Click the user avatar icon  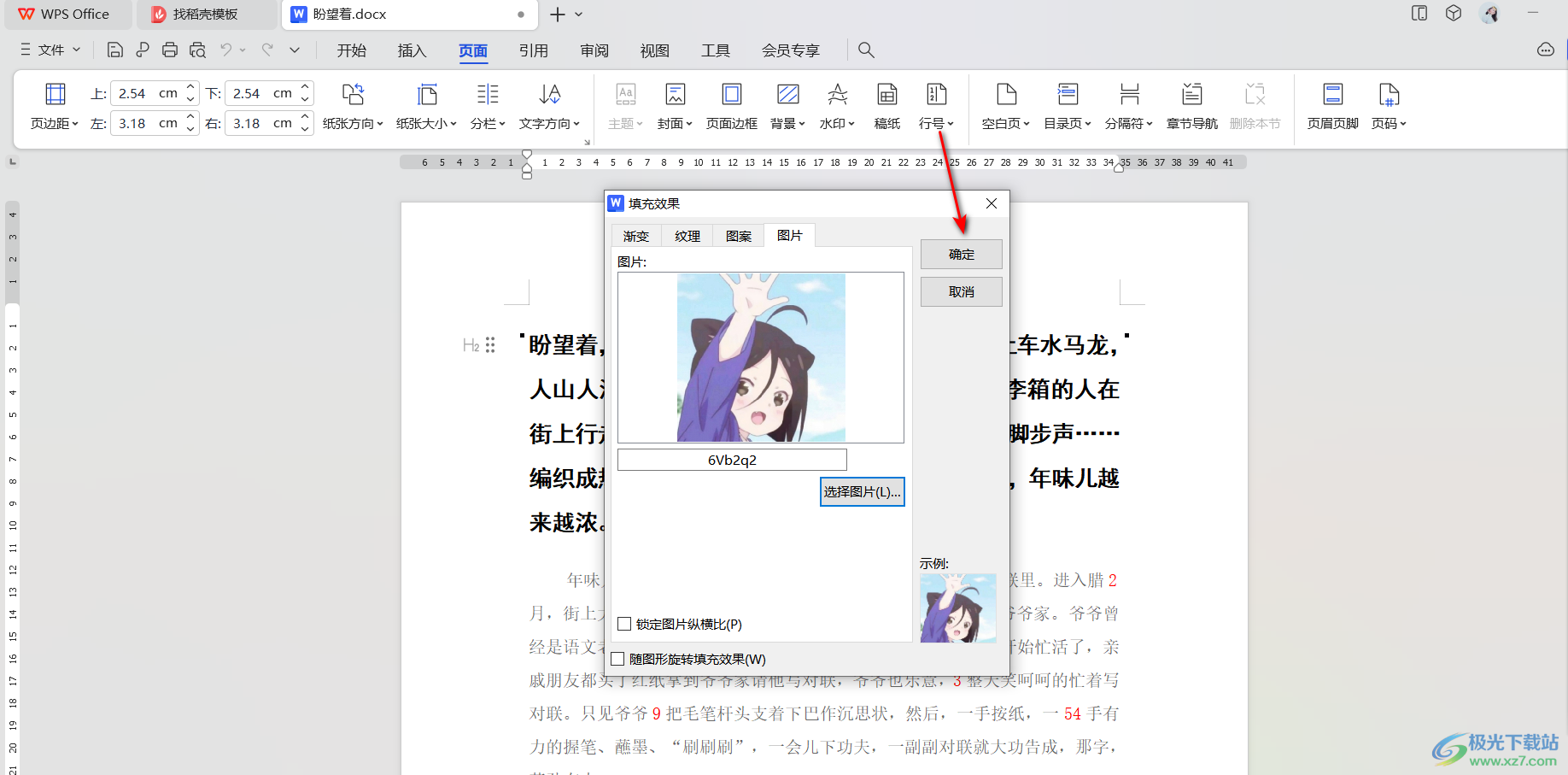point(1491,14)
